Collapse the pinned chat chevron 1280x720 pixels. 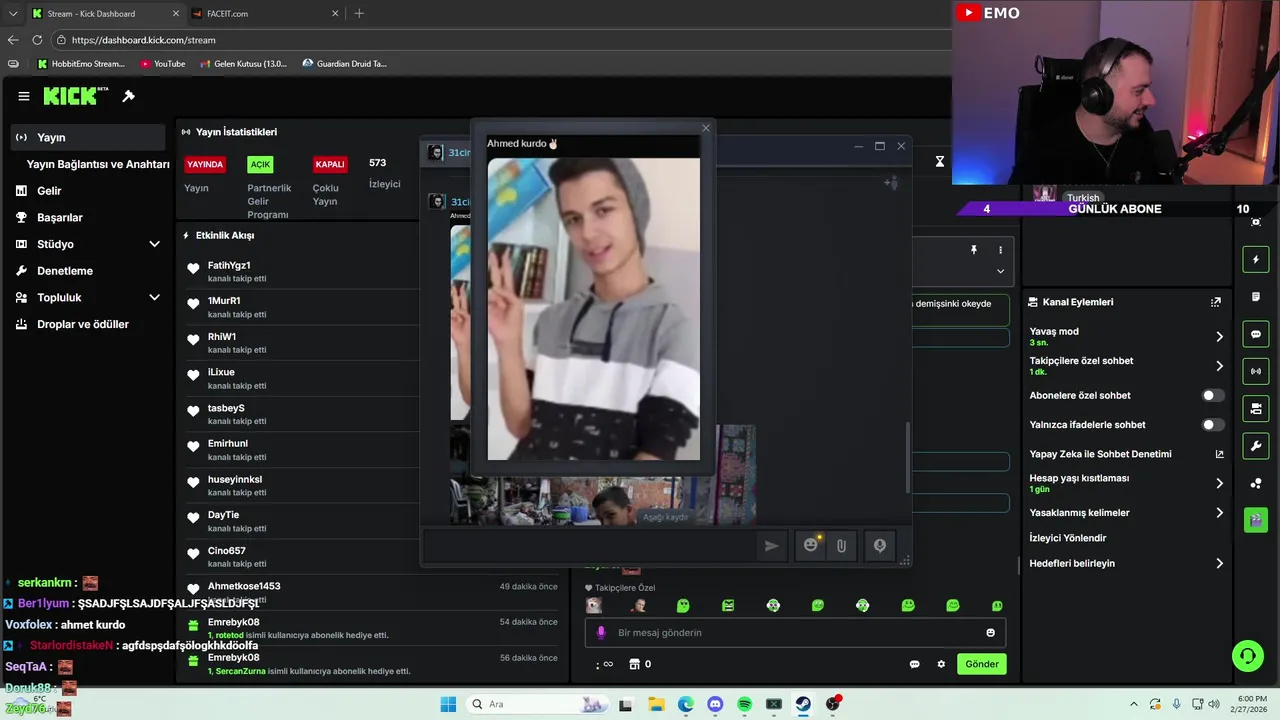pos(1000,271)
